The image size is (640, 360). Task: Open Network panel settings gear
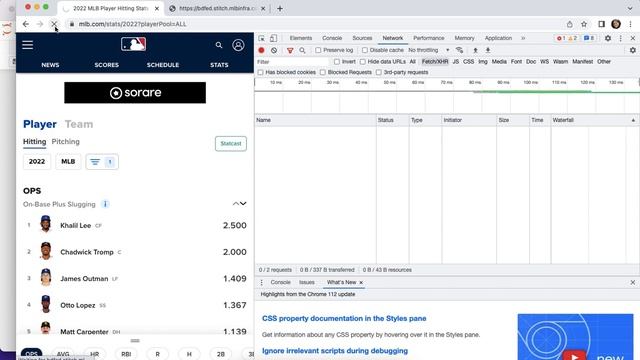[x=633, y=50]
